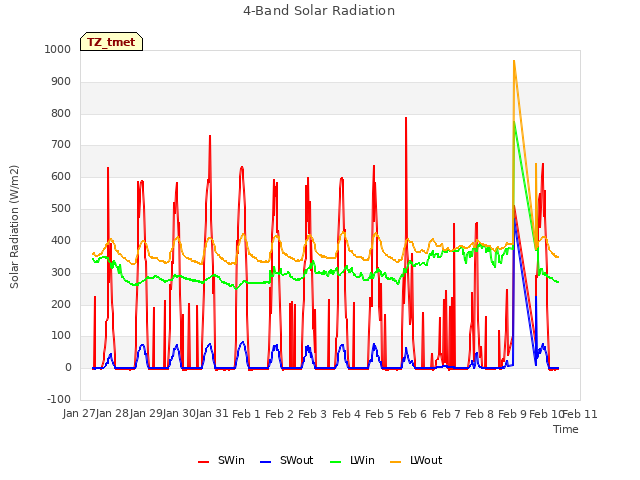Image resolution: width=640 pixels, height=480 pixels.
Task: Click the 700 y-axis tick label
Action: click(61, 144)
